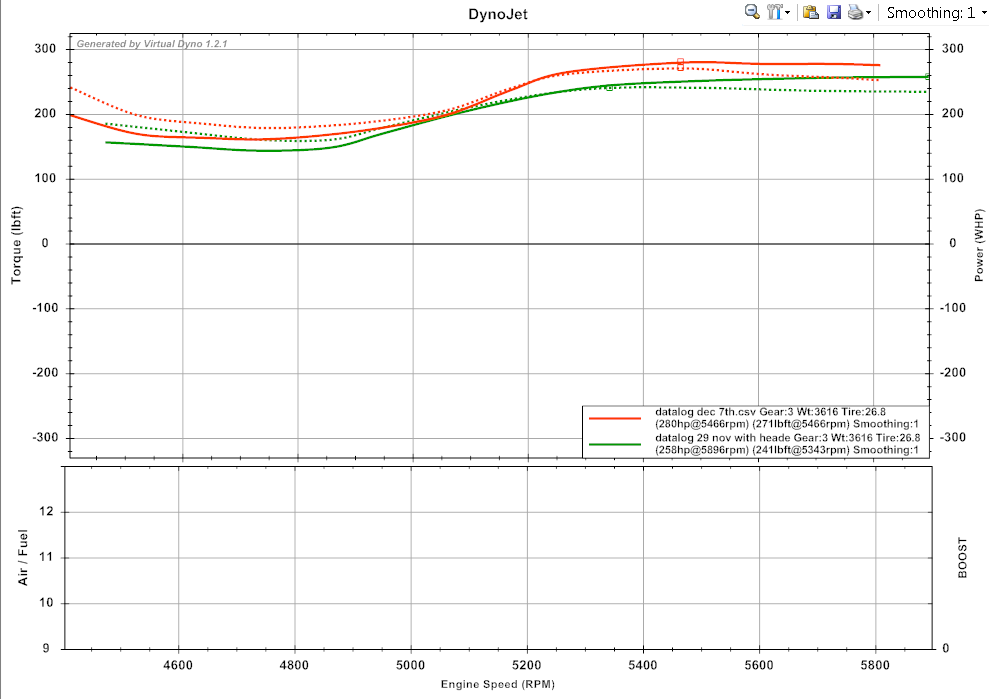Click the '(280hp@5466rpm)' text in the legend
The width and height of the screenshot is (989, 699).
[x=701, y=424]
